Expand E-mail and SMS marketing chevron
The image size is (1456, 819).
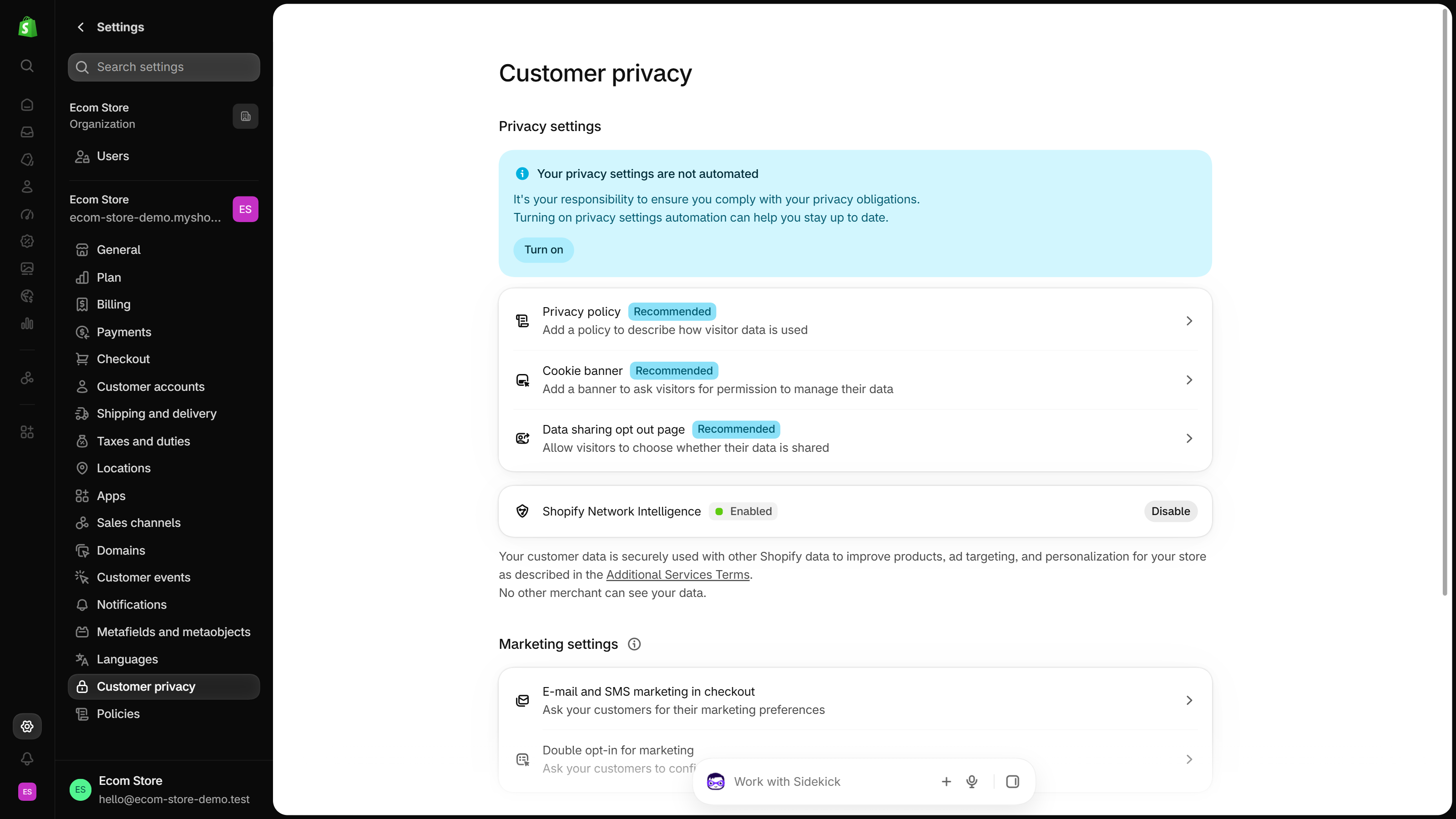tap(1189, 701)
